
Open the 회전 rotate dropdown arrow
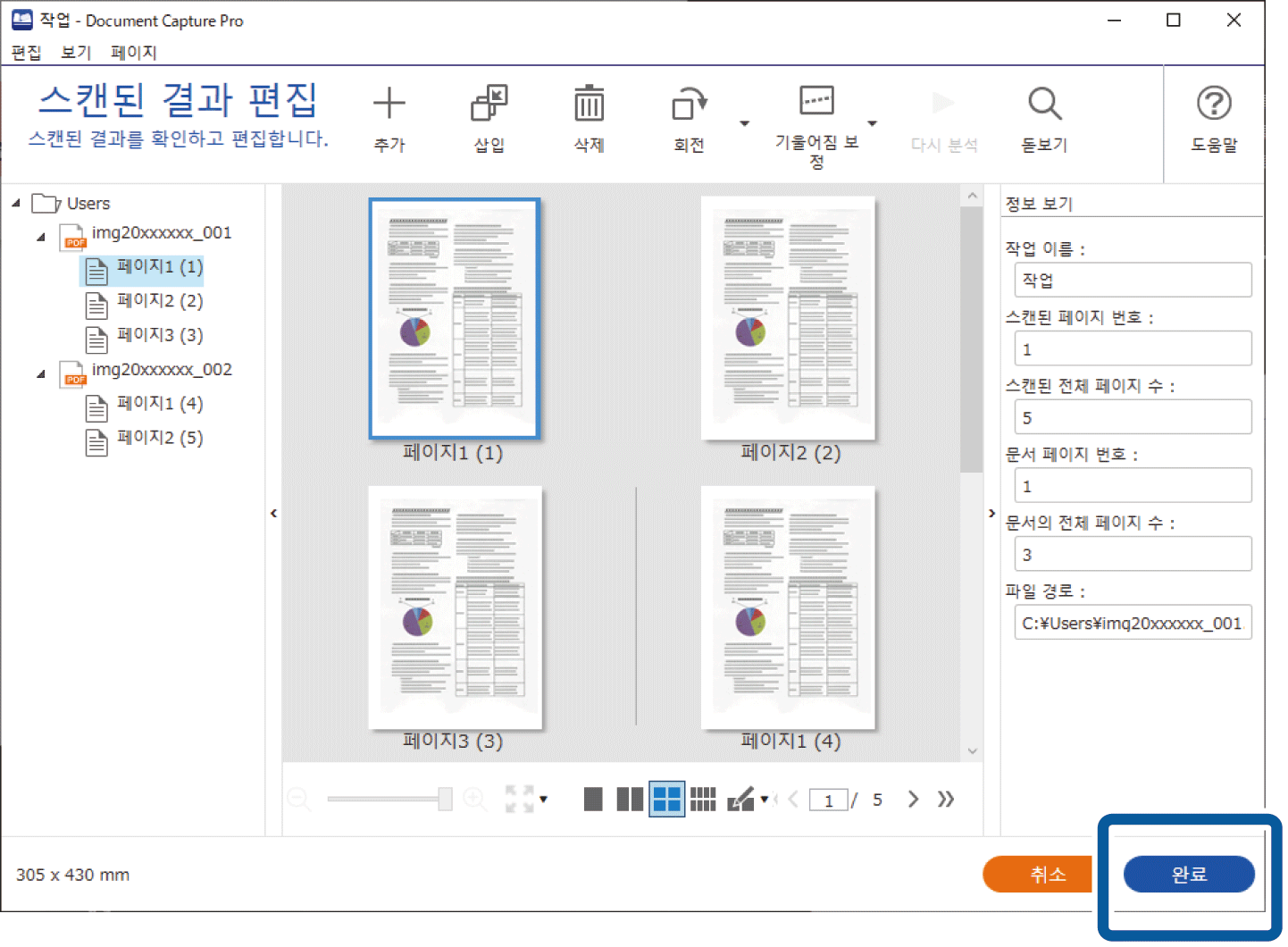745,123
